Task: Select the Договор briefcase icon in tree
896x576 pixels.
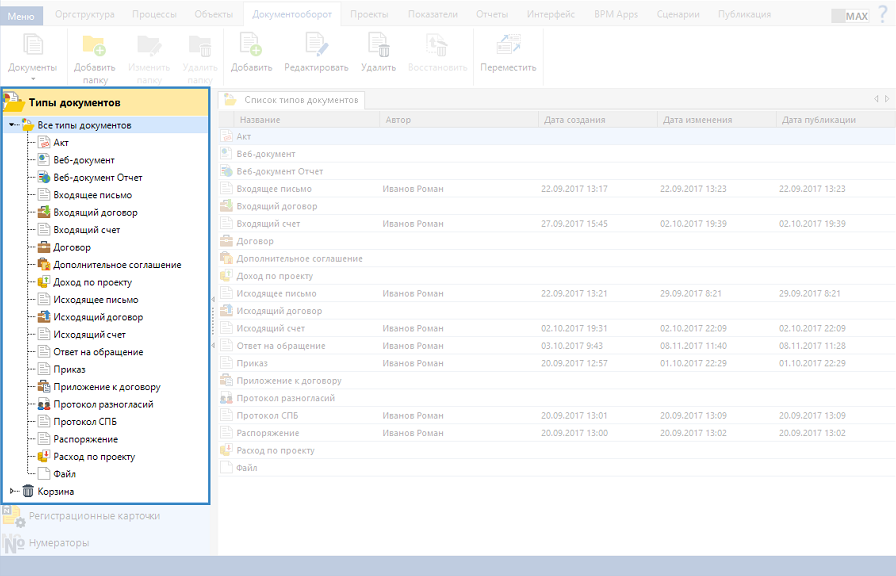Action: pyautogui.click(x=44, y=247)
